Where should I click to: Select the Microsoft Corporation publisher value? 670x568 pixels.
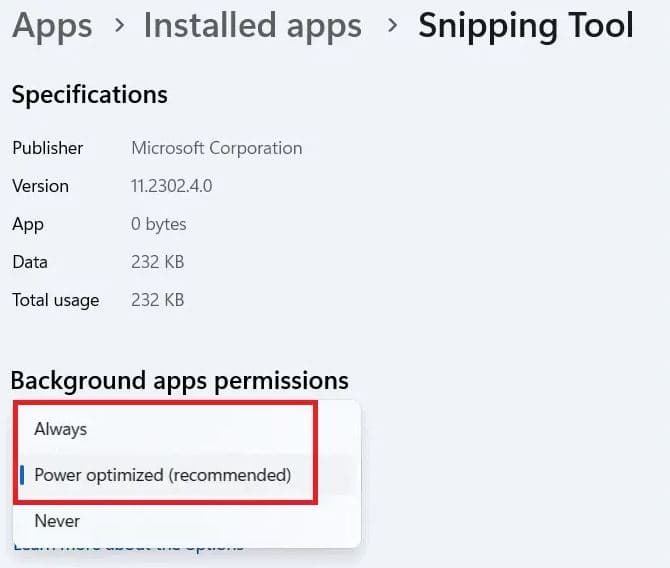(216, 148)
